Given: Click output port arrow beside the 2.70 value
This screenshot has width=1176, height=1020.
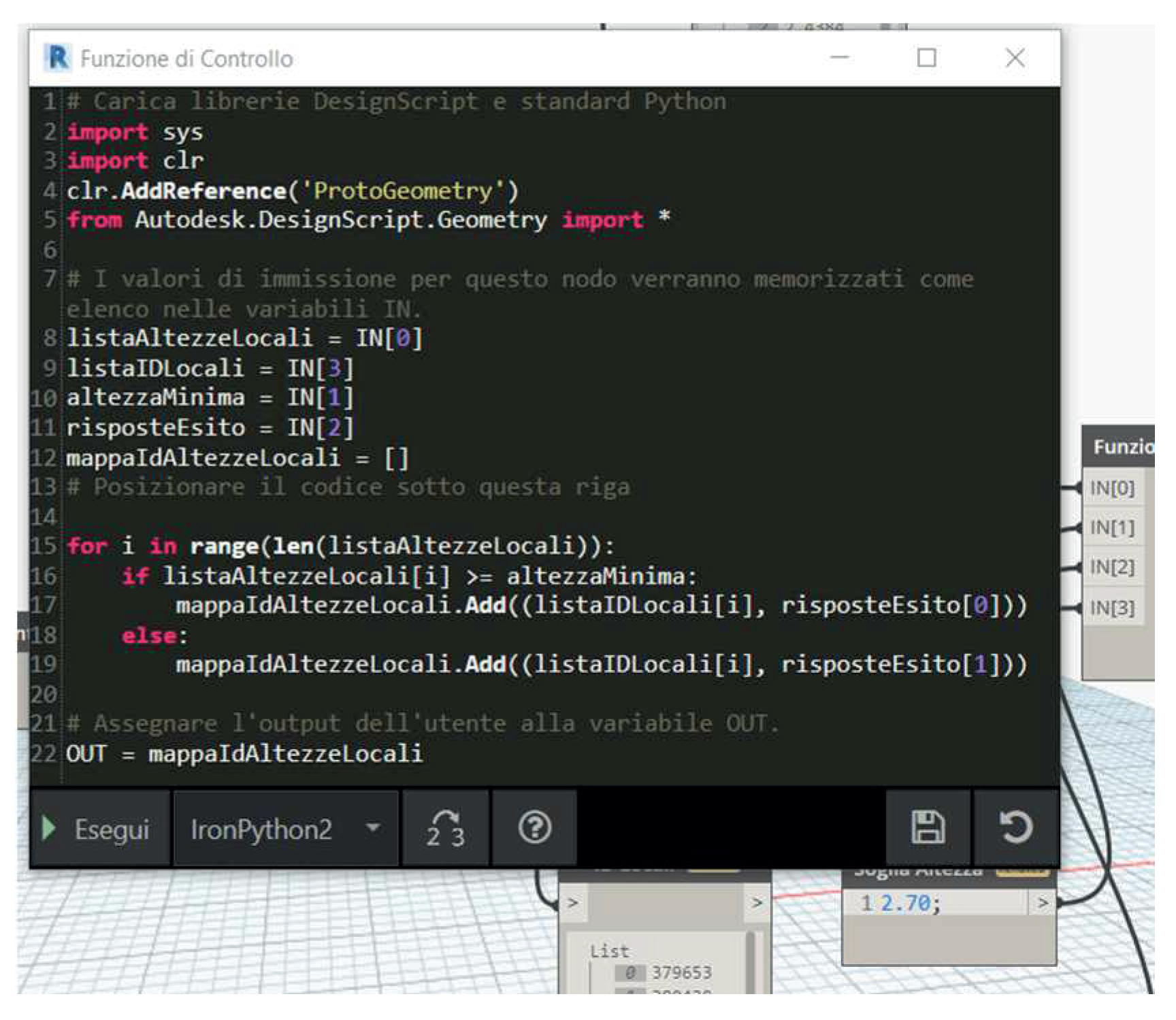Looking at the screenshot, I should coord(1043,903).
